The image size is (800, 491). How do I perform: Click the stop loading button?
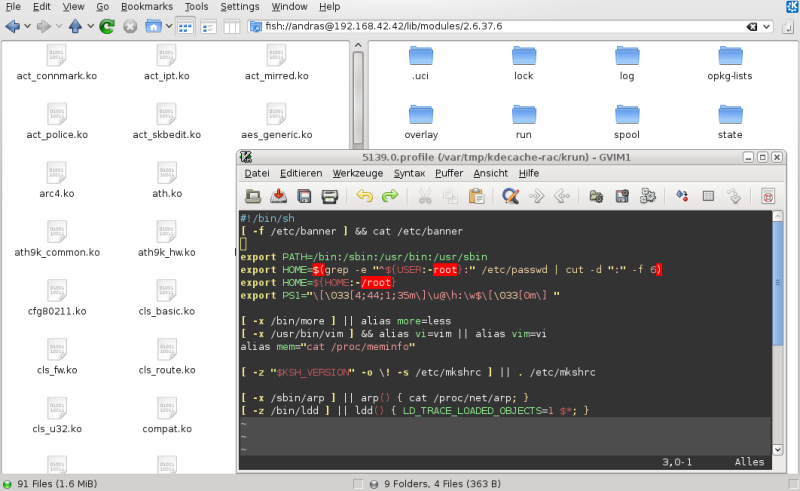[130, 26]
